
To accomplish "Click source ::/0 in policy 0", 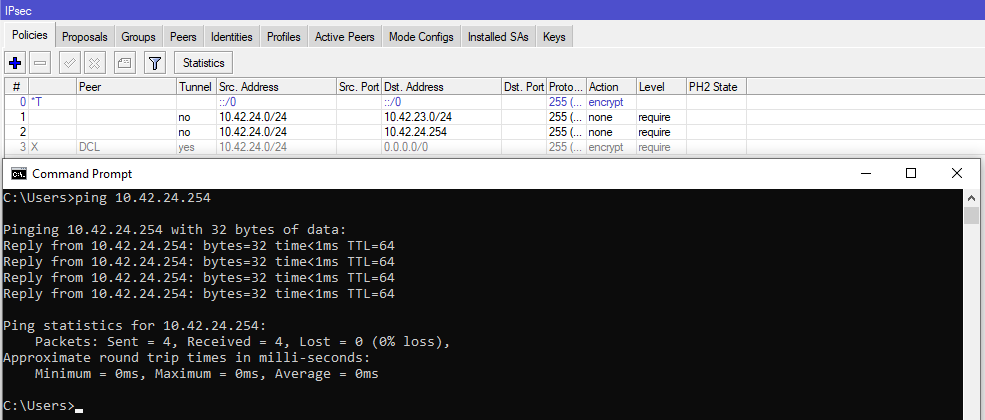I will tap(227, 102).
